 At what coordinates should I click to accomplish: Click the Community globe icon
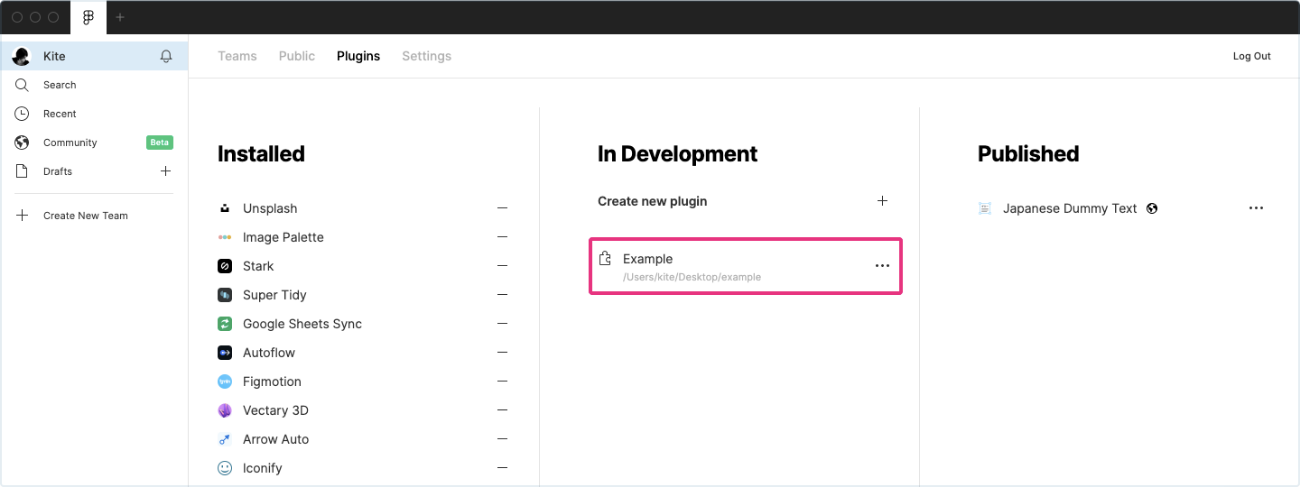[x=22, y=143]
